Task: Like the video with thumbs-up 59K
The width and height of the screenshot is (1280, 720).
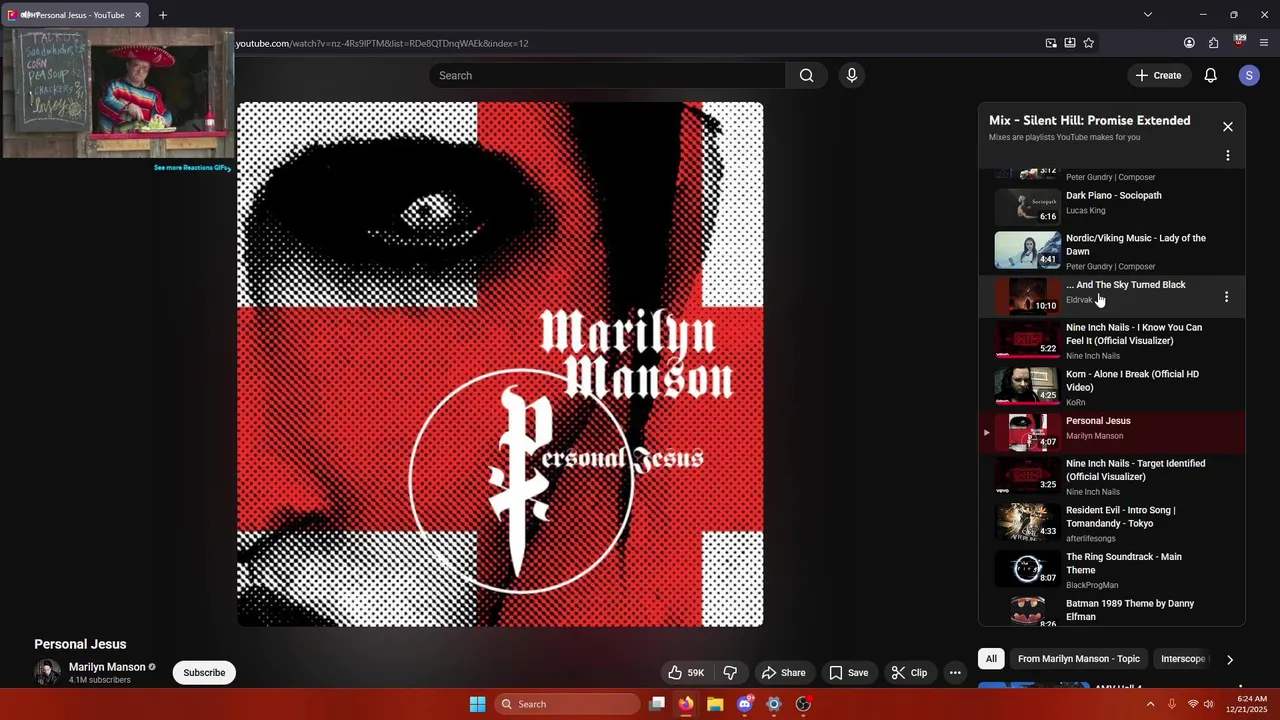Action: 686,673
